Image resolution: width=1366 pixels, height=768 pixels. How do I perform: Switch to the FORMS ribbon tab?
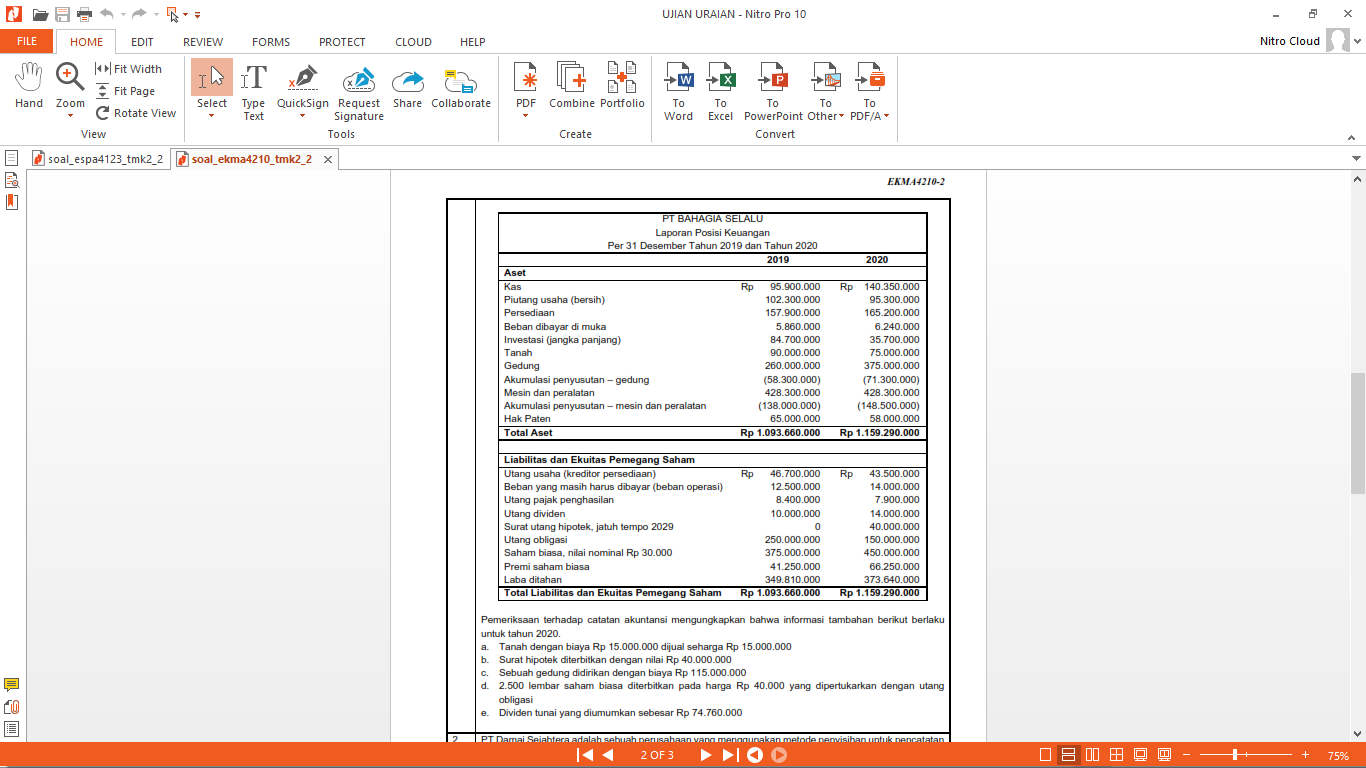tap(271, 42)
